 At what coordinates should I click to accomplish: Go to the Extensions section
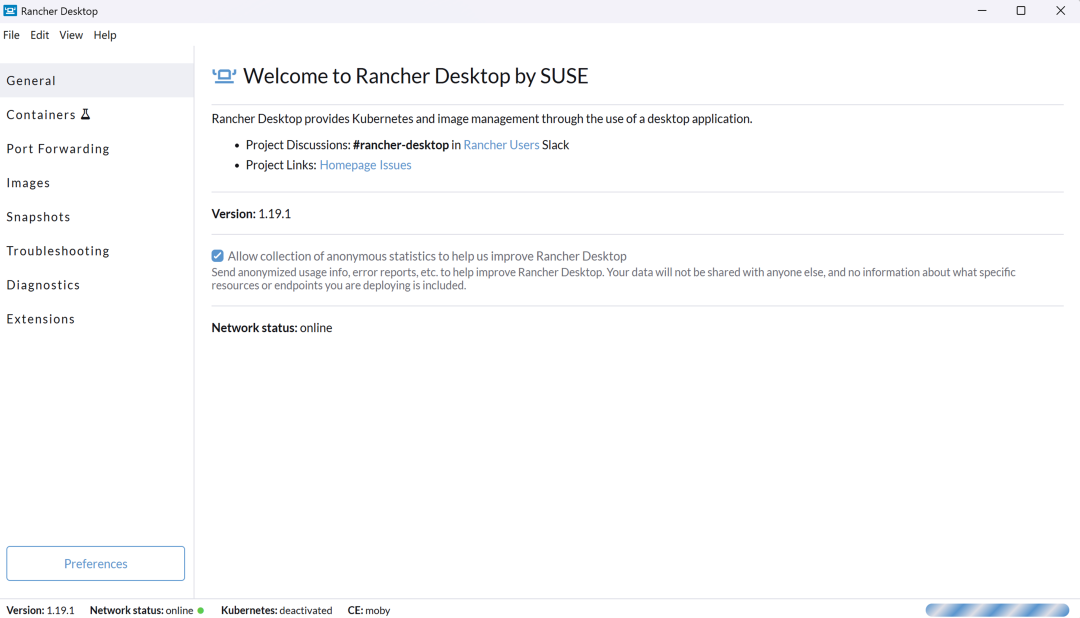pyautogui.click(x=96, y=319)
